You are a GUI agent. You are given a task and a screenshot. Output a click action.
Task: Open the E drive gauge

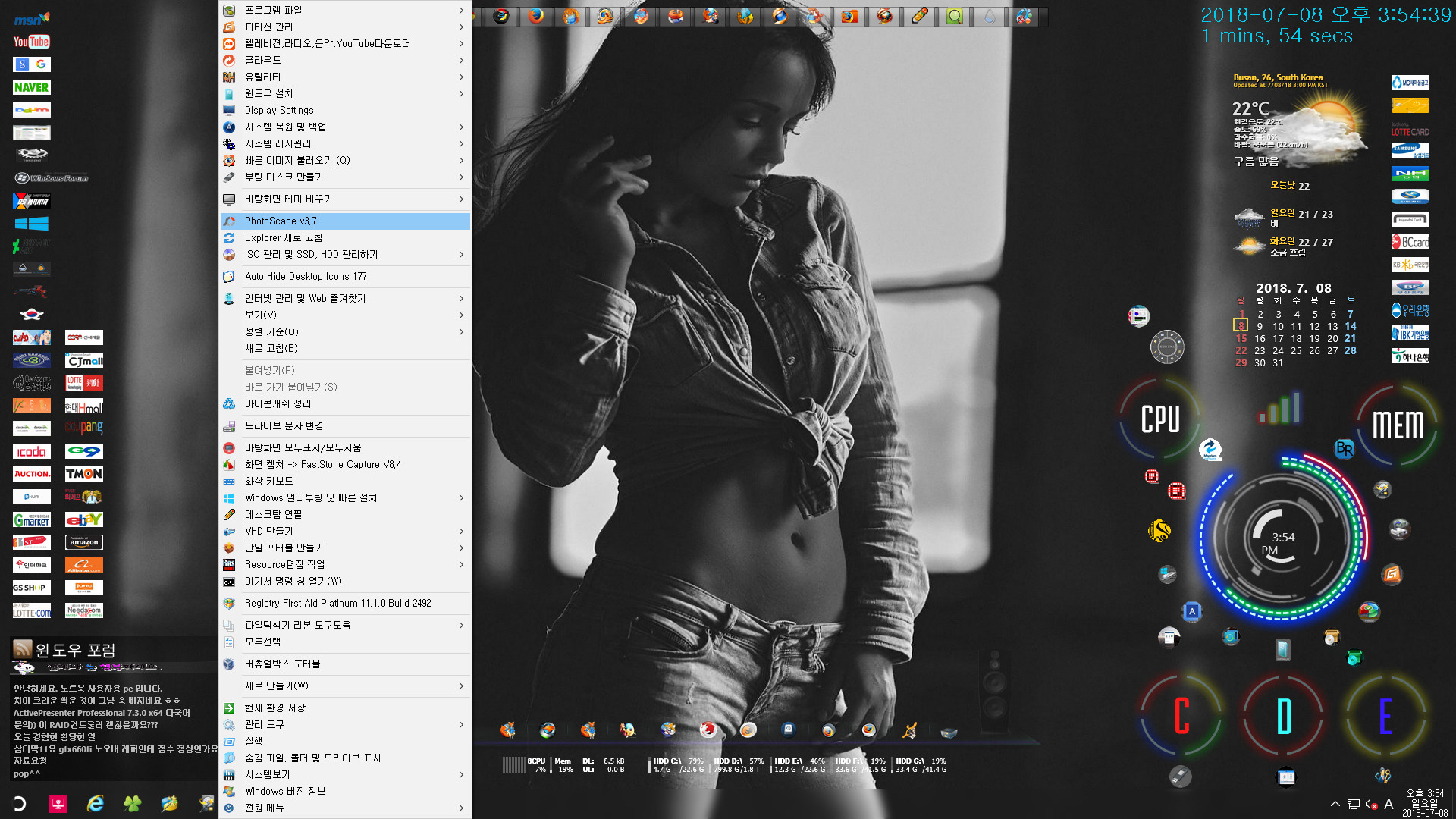[1385, 715]
